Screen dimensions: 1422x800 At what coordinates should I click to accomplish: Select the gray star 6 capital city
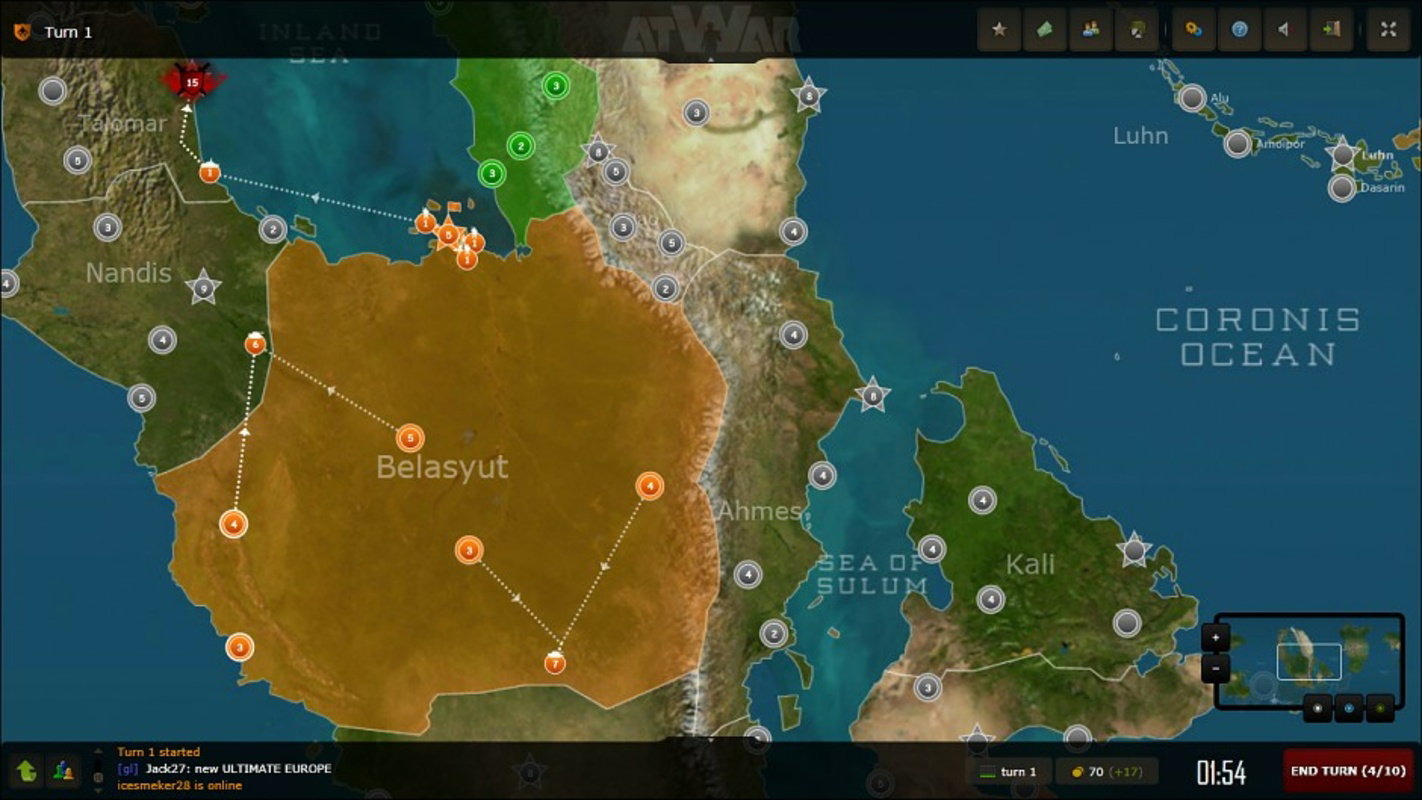pos(598,151)
